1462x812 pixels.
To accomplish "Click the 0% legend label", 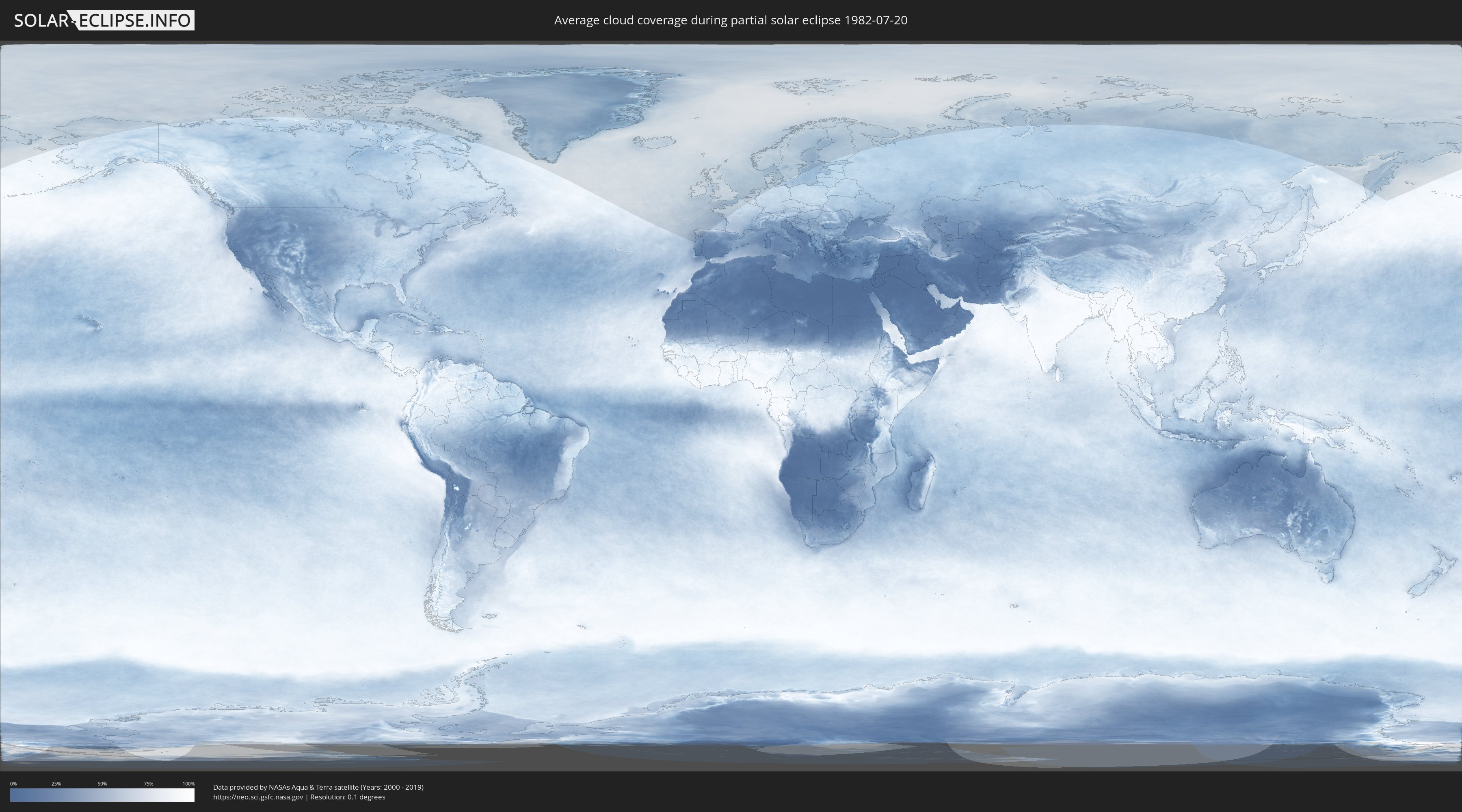I will [x=13, y=784].
